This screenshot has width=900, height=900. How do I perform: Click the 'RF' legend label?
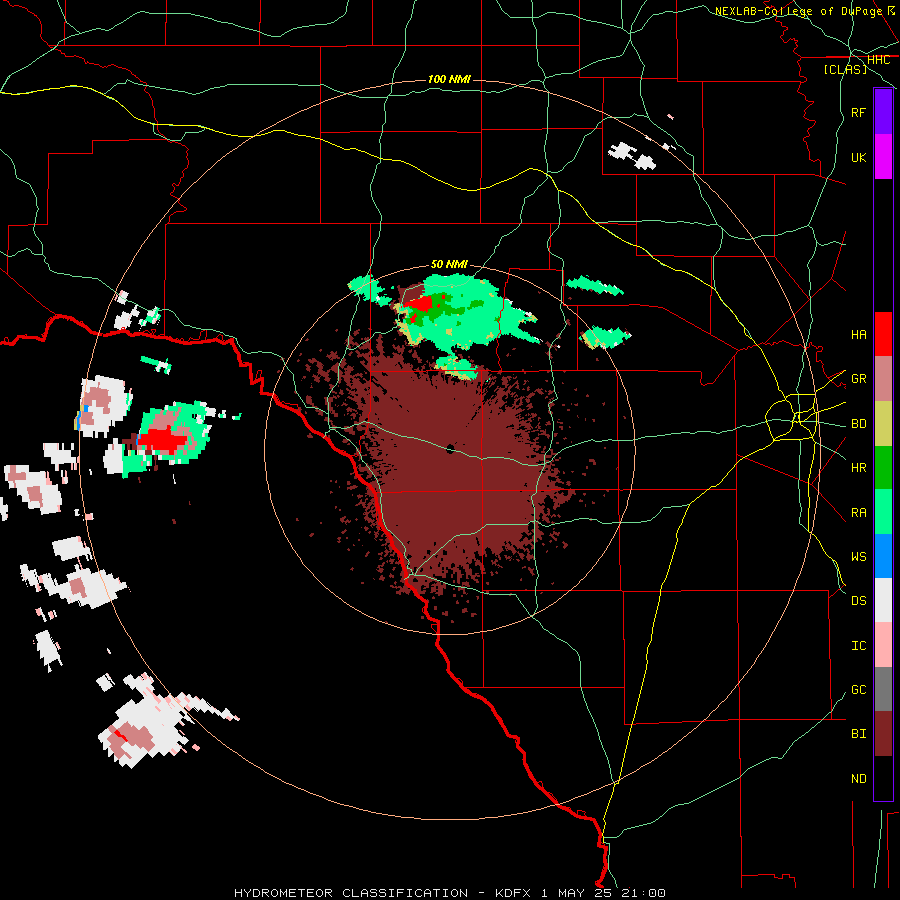[859, 113]
